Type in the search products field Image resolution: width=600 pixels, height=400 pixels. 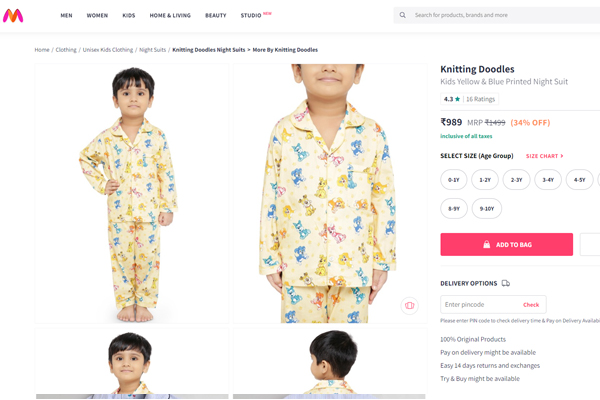tap(500, 15)
